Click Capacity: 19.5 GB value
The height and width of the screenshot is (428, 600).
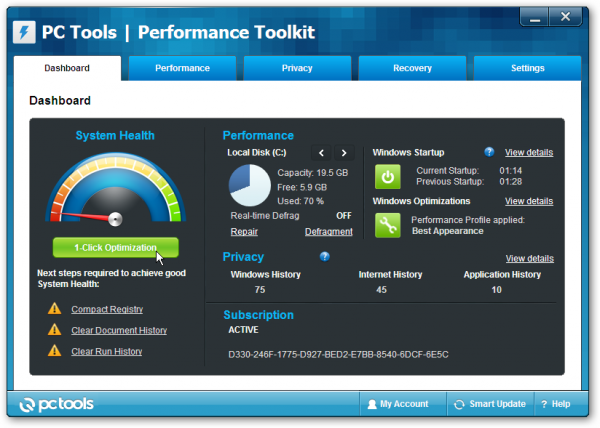313,173
